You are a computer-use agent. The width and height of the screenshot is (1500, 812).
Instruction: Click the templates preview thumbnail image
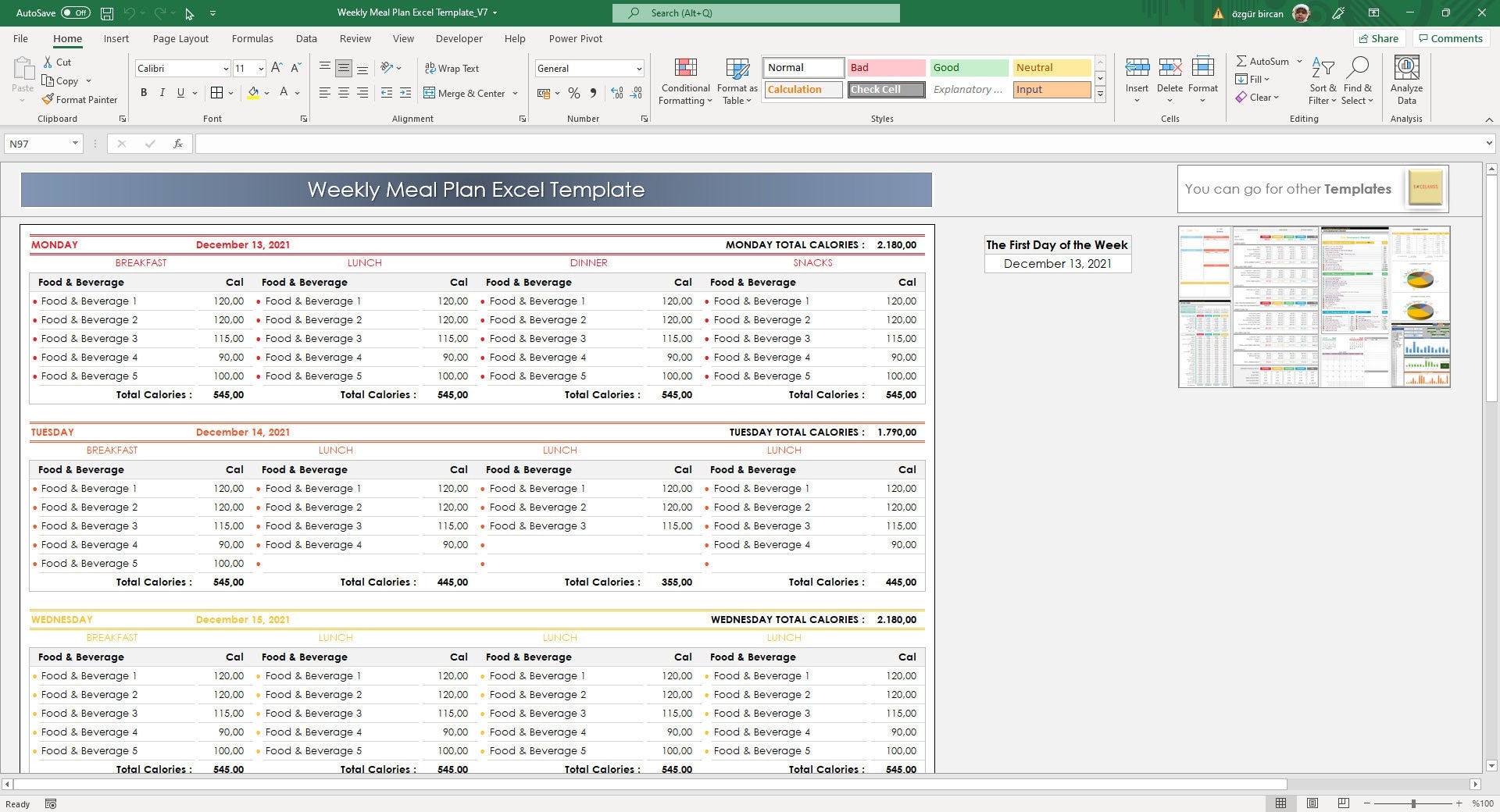click(1314, 307)
